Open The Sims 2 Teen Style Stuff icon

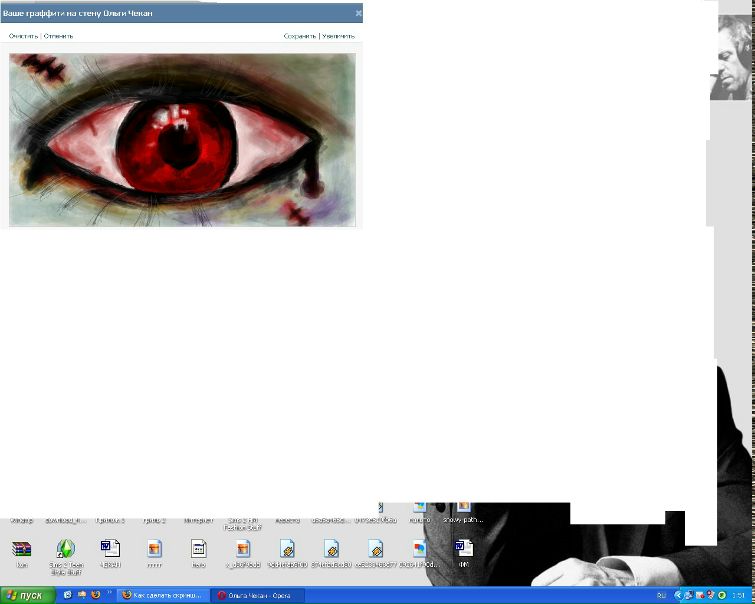[66, 549]
